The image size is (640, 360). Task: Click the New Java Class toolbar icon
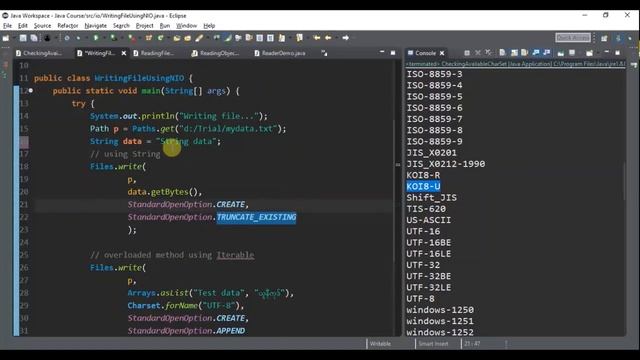(x=160, y=38)
